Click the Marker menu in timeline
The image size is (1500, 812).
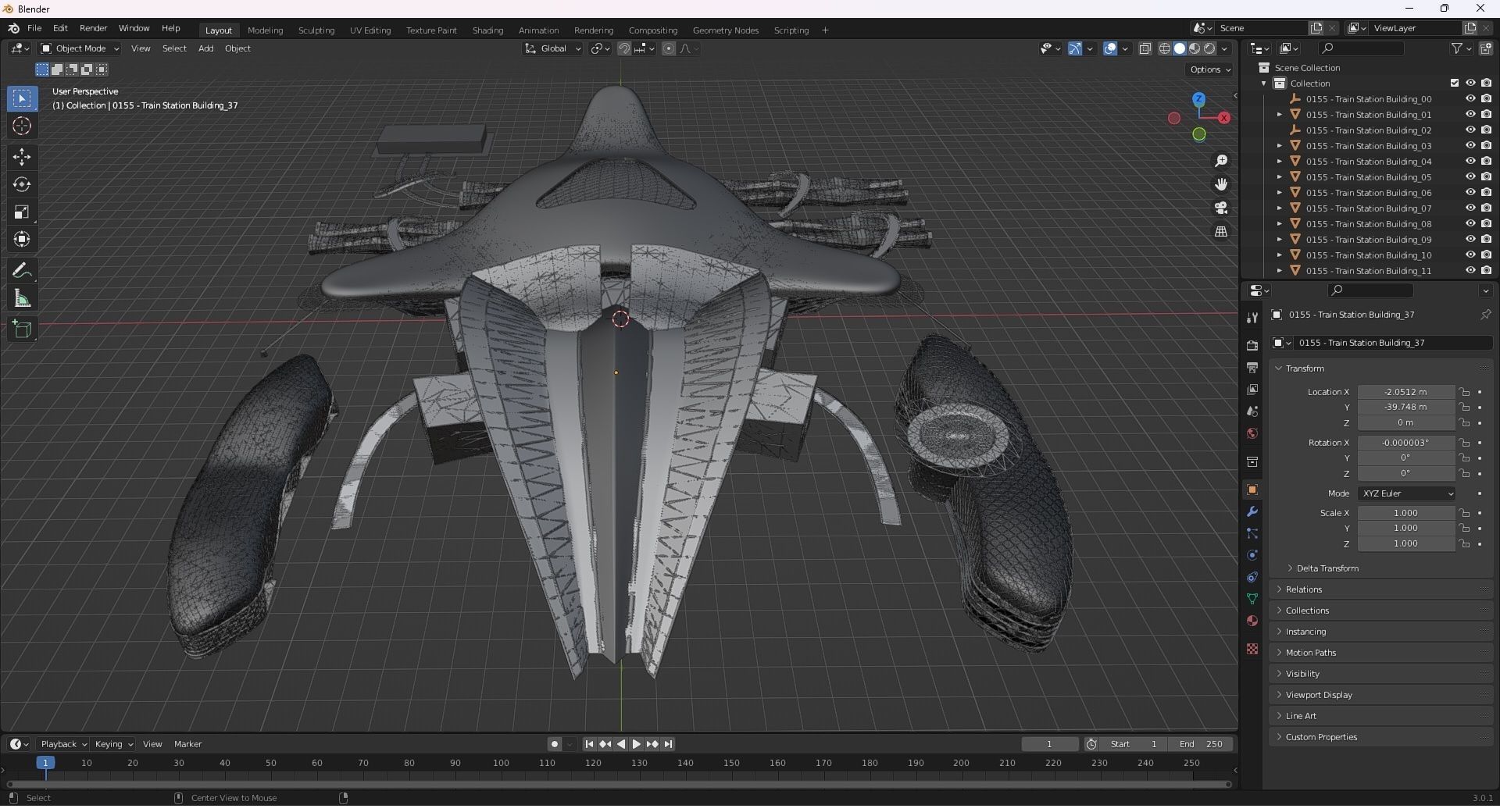tap(187, 744)
